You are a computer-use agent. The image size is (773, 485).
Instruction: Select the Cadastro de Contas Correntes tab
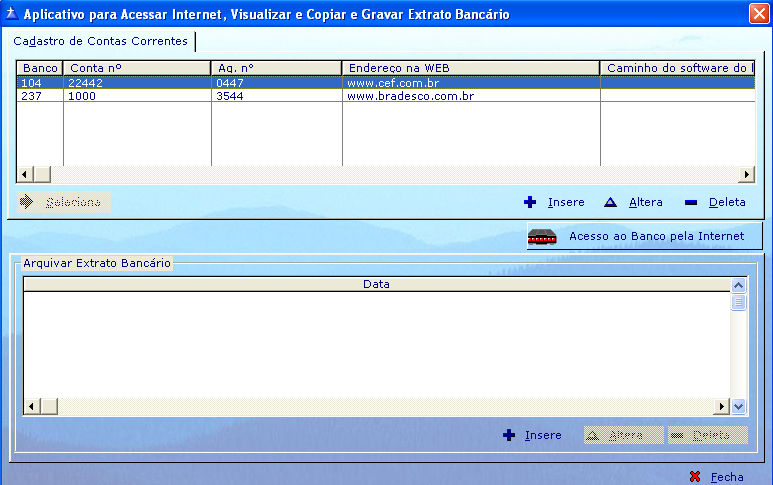point(100,41)
